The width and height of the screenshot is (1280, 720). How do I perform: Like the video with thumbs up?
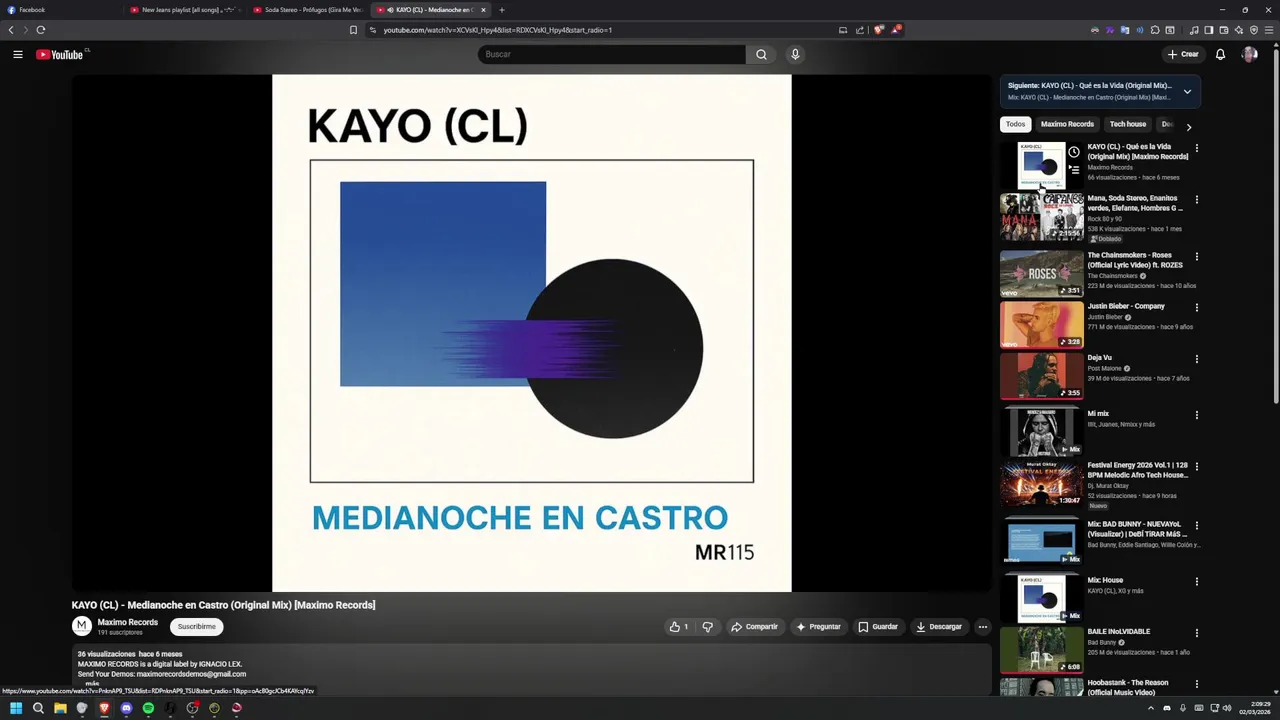(x=678, y=627)
